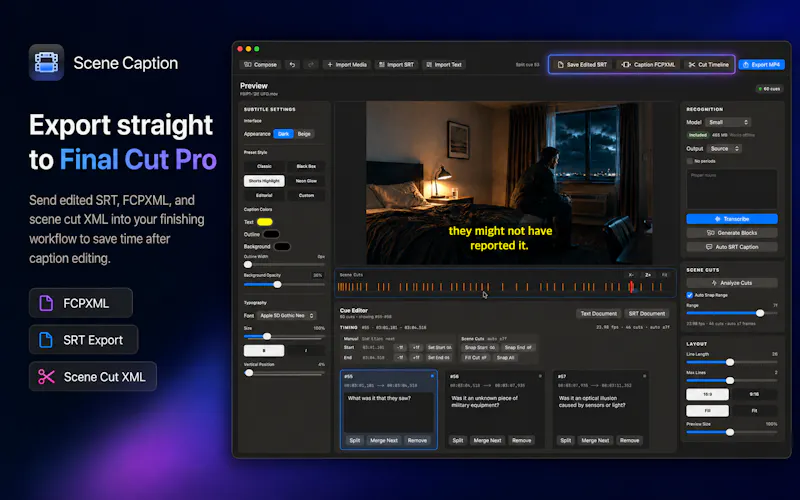The height and width of the screenshot is (500, 800).
Task: Click the undo arrow in the toolbar
Action: 292,65
